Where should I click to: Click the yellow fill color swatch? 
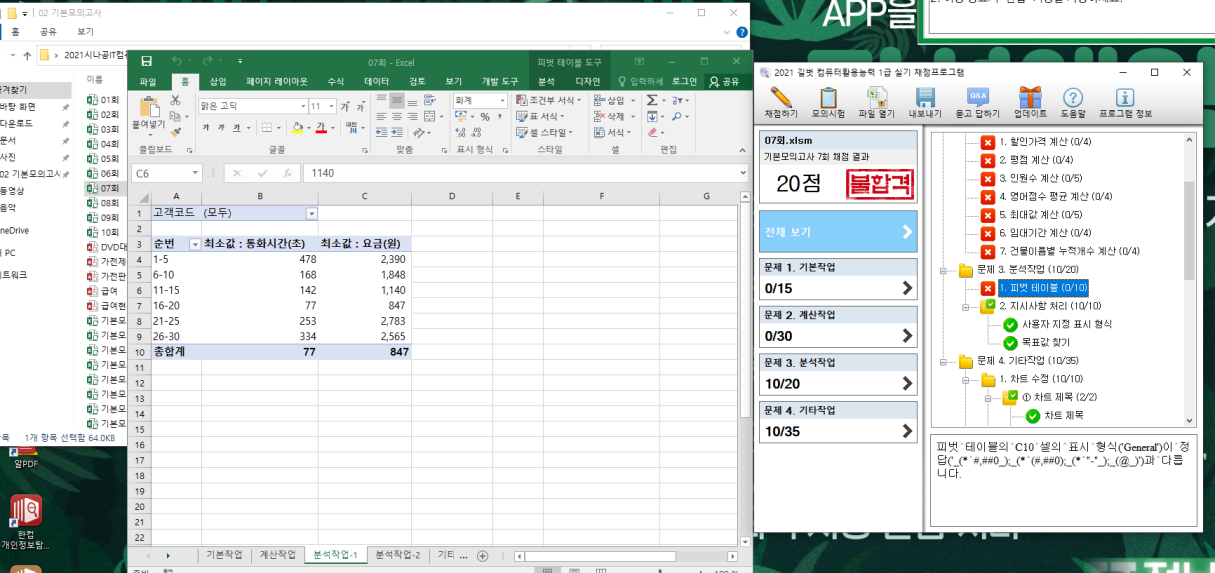tap(297, 129)
